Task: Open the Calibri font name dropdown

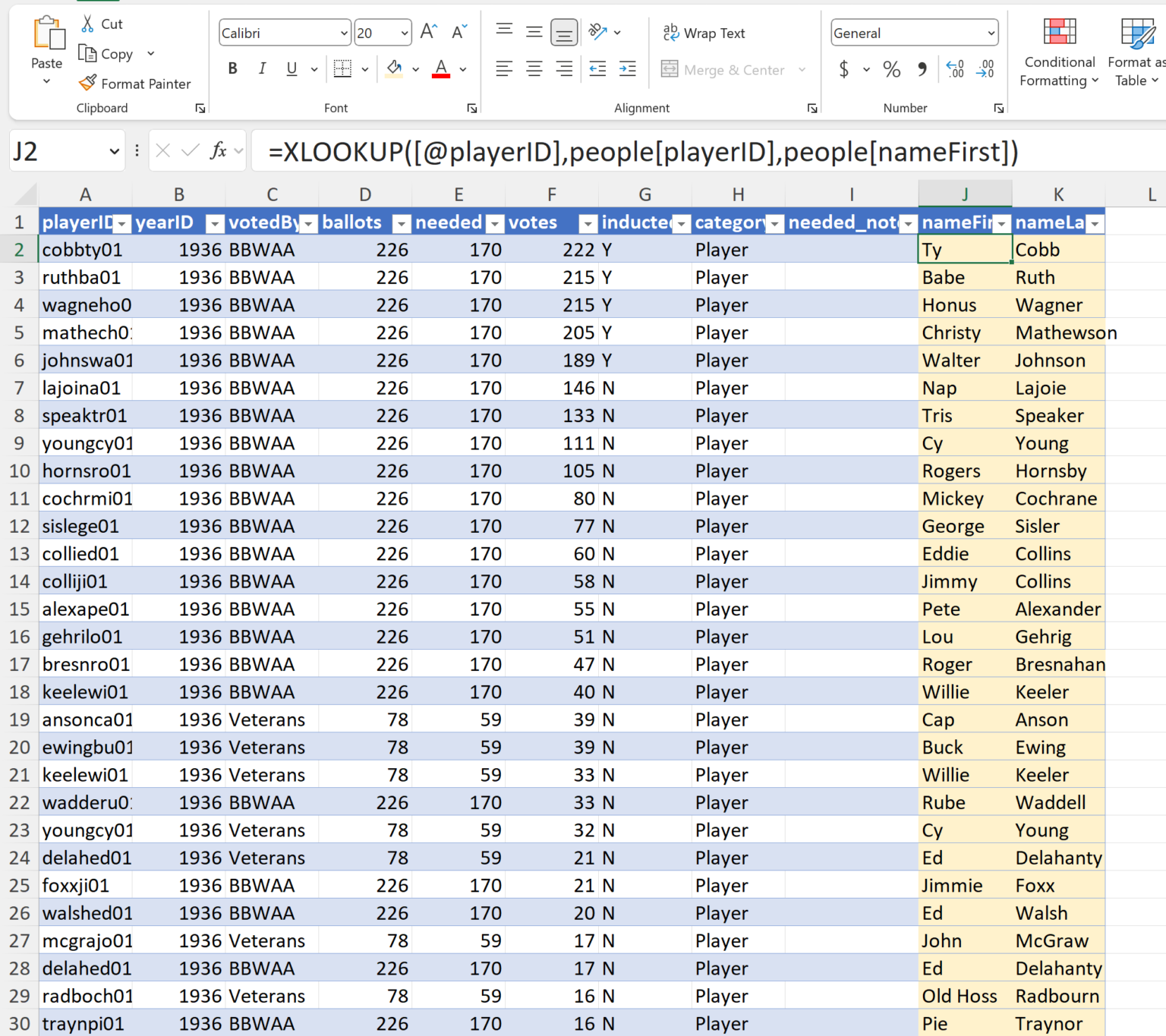Action: [x=344, y=33]
